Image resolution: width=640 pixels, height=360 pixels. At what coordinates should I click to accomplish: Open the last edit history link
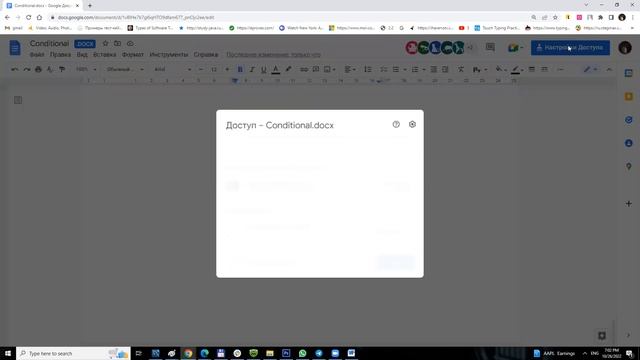(x=273, y=55)
